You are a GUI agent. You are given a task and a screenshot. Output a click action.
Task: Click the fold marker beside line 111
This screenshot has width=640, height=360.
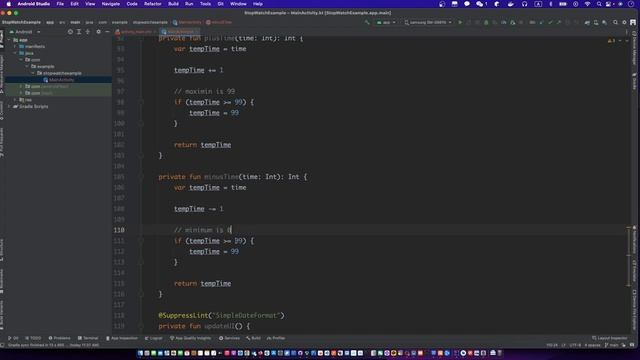tap(141, 241)
